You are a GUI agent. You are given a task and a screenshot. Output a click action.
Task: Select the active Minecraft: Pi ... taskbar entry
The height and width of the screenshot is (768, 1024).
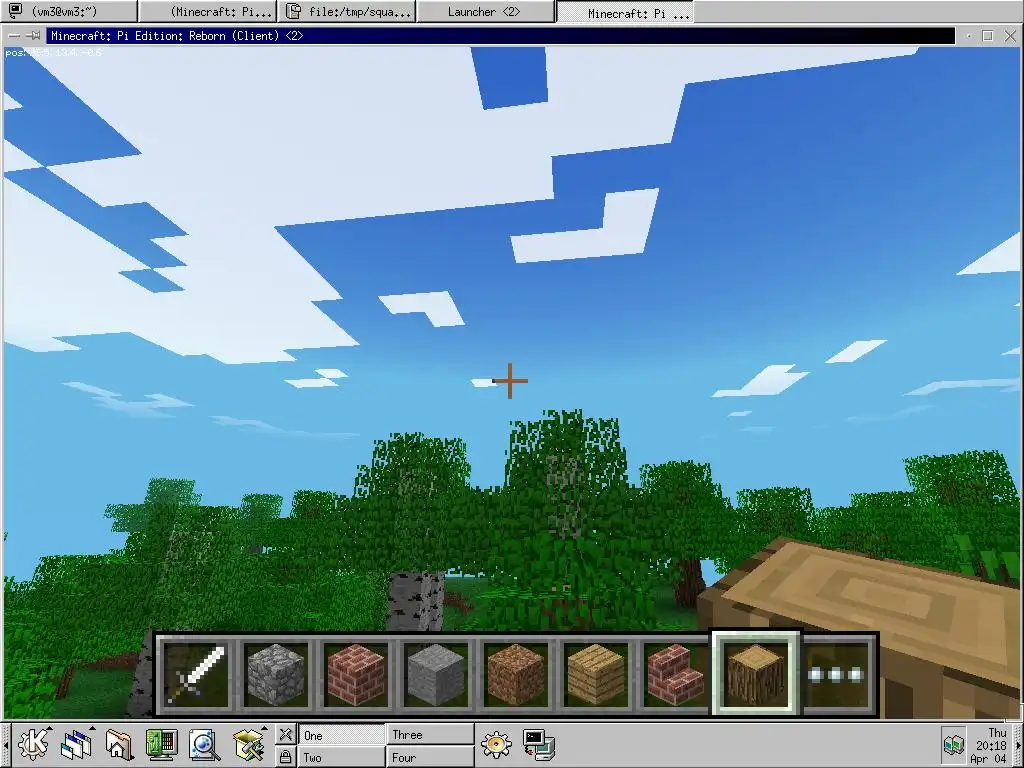pos(625,12)
